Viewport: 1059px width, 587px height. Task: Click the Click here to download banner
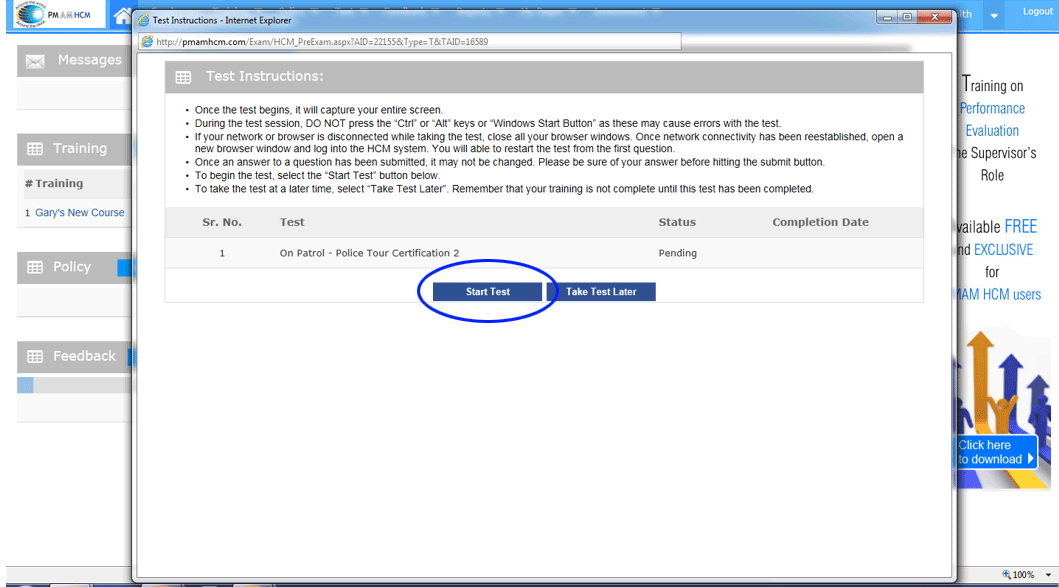(x=996, y=452)
